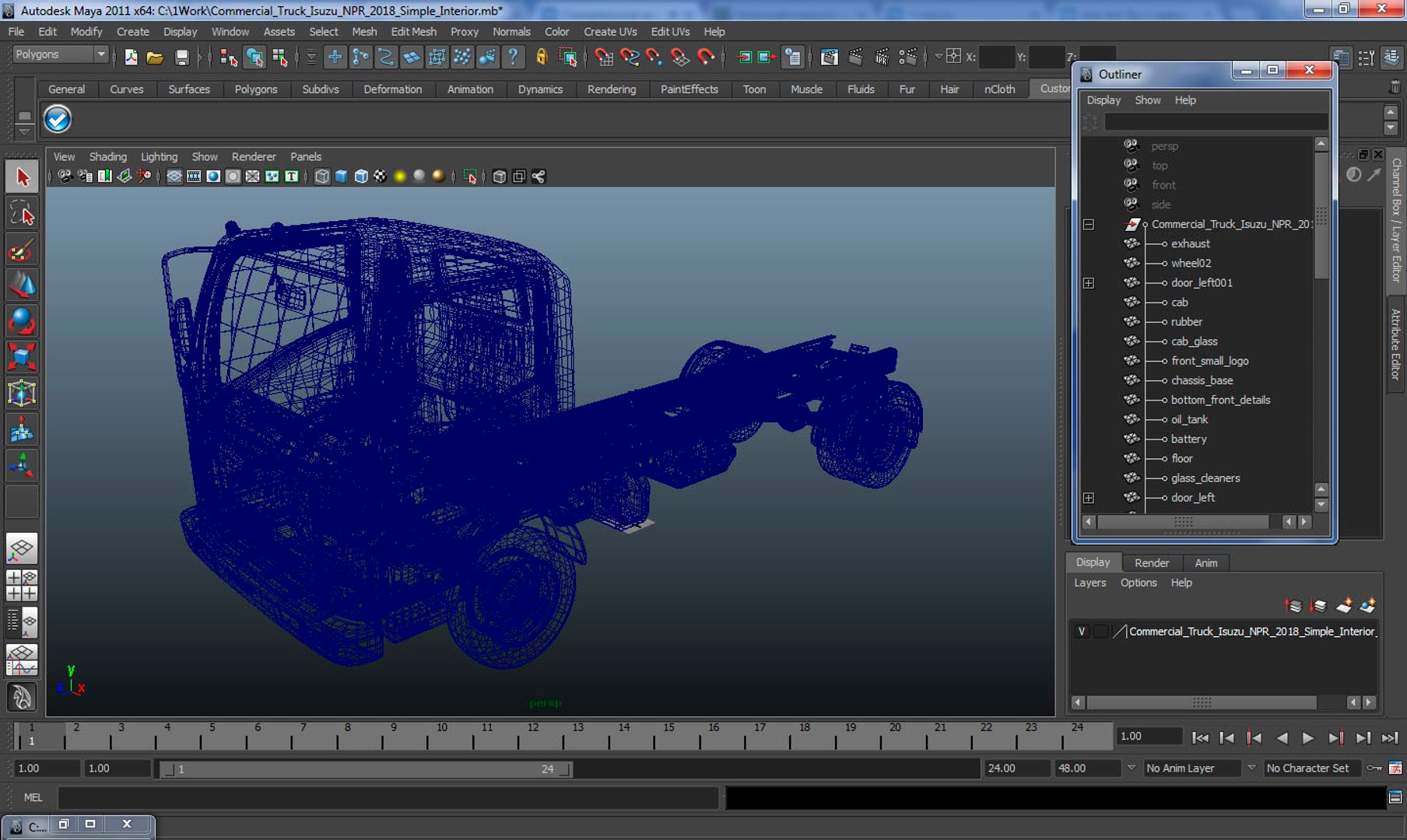Viewport: 1407px width, 840px height.
Task: Choose the Paint Selection tool
Action: [x=22, y=250]
